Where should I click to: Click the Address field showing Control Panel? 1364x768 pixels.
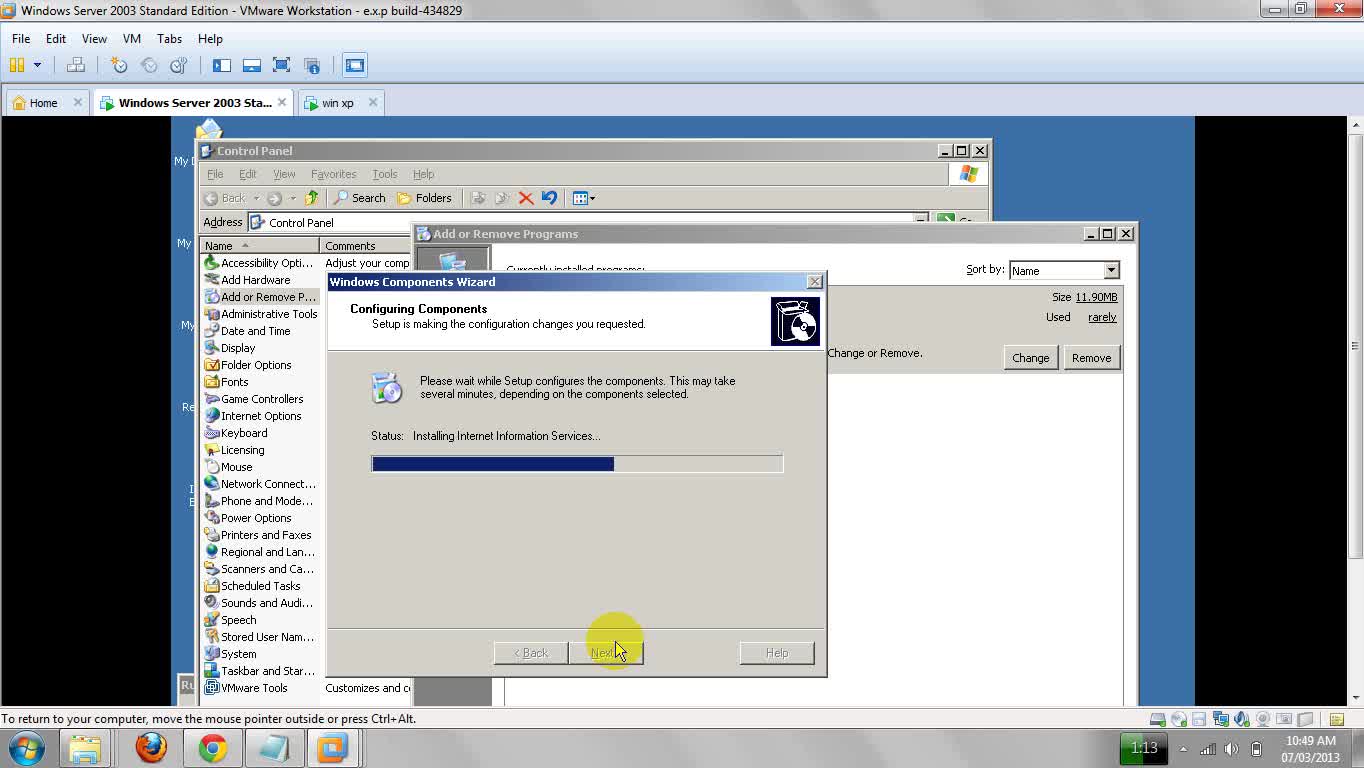click(588, 222)
